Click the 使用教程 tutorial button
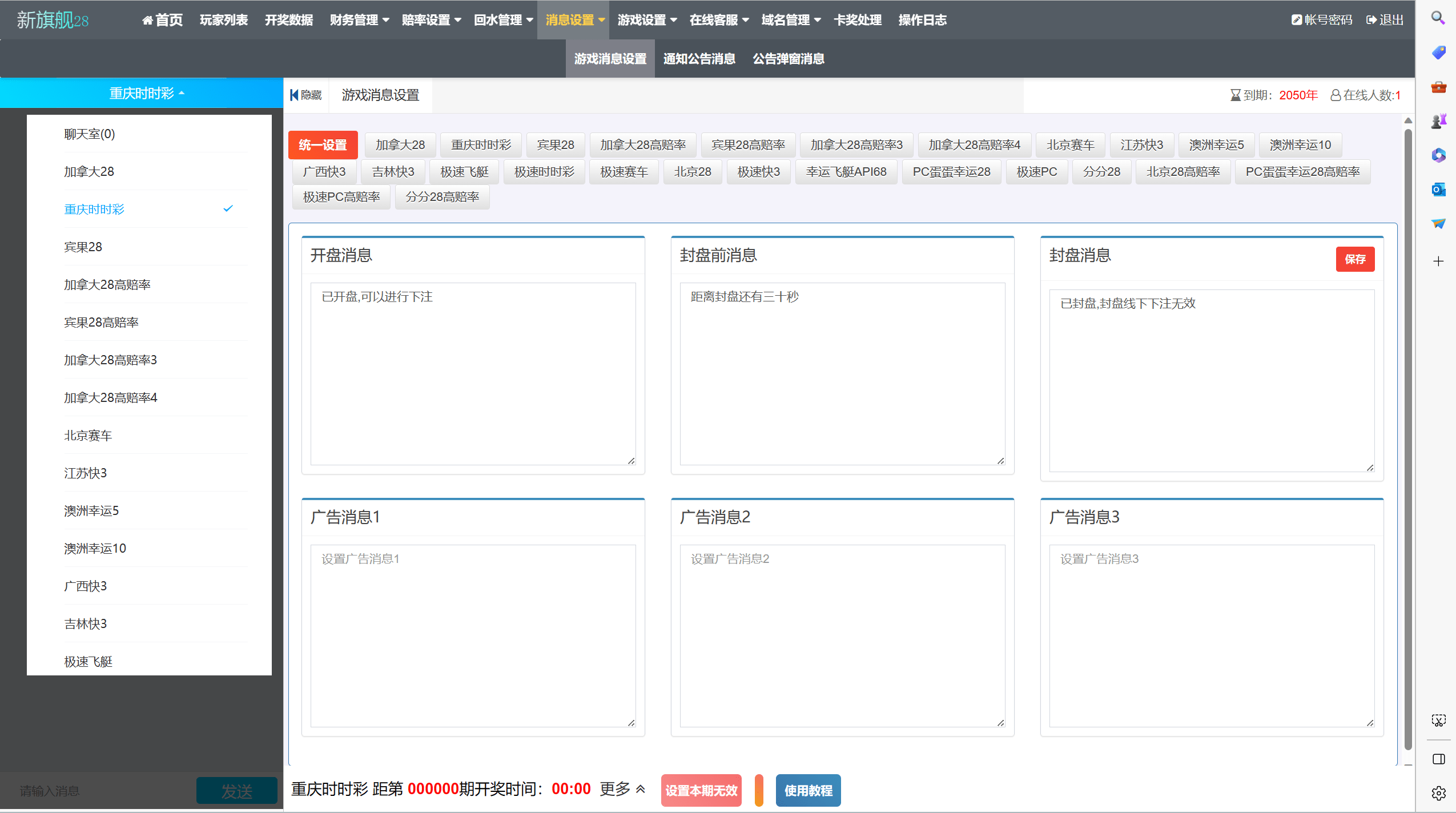The image size is (1456, 813). (x=808, y=790)
